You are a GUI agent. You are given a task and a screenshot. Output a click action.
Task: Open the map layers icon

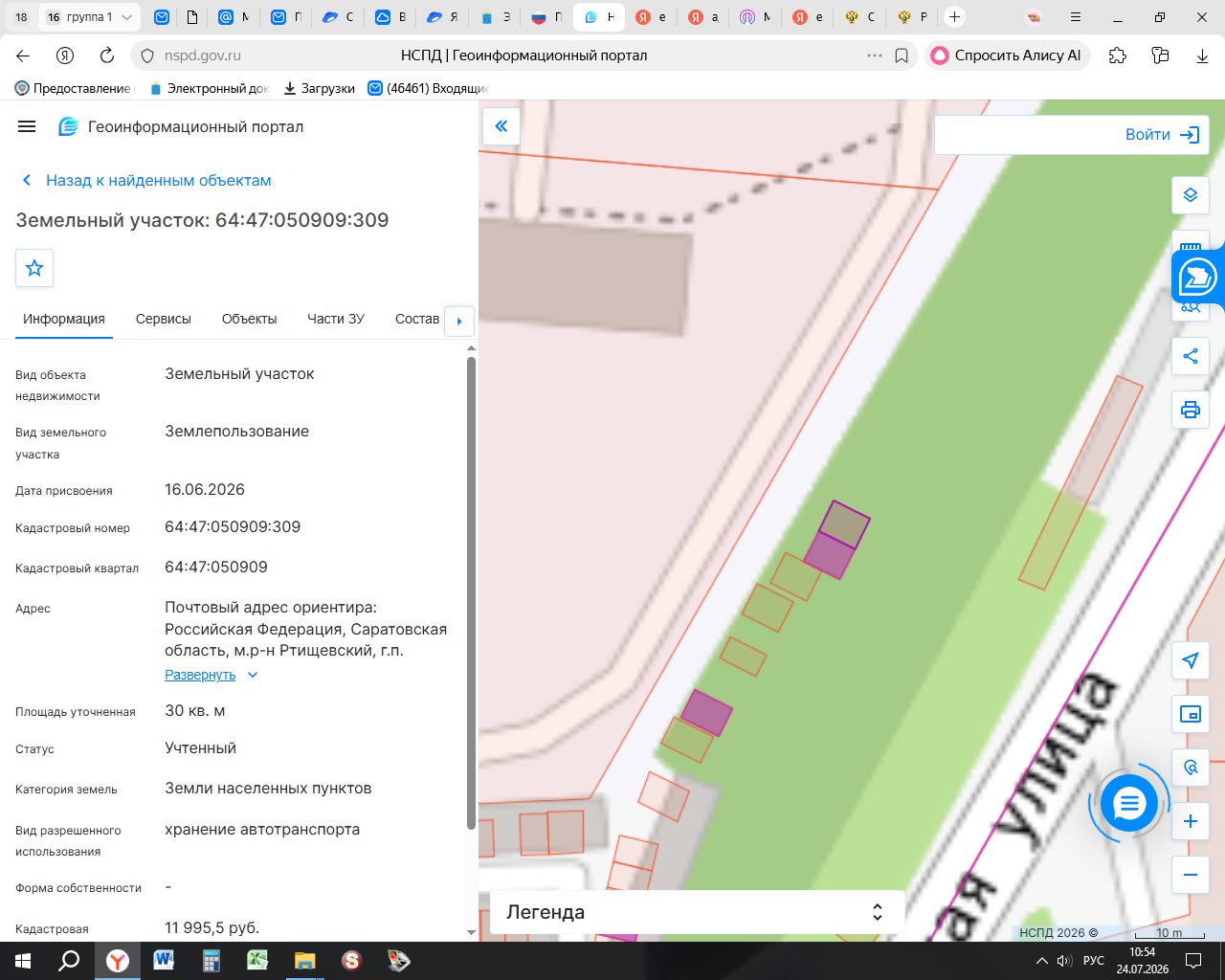[1191, 195]
